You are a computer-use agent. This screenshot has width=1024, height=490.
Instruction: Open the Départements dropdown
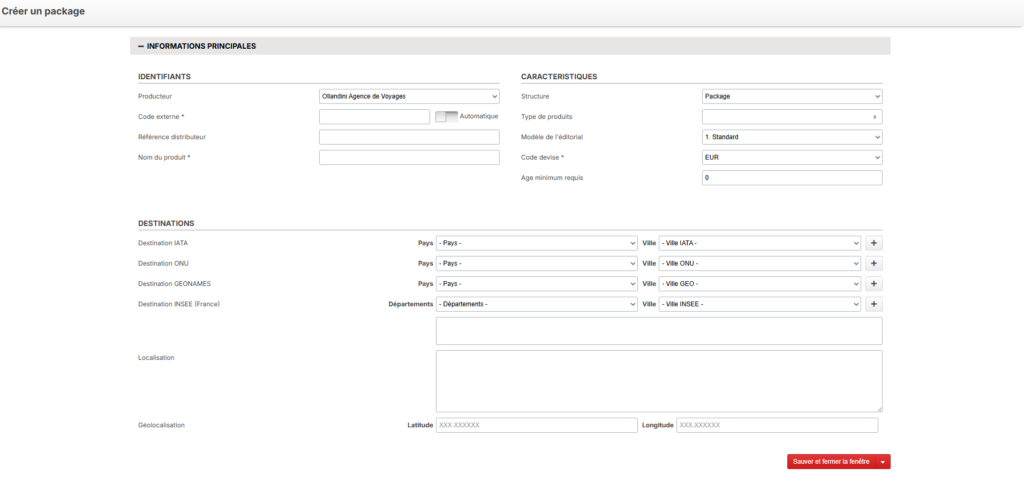click(x=536, y=304)
